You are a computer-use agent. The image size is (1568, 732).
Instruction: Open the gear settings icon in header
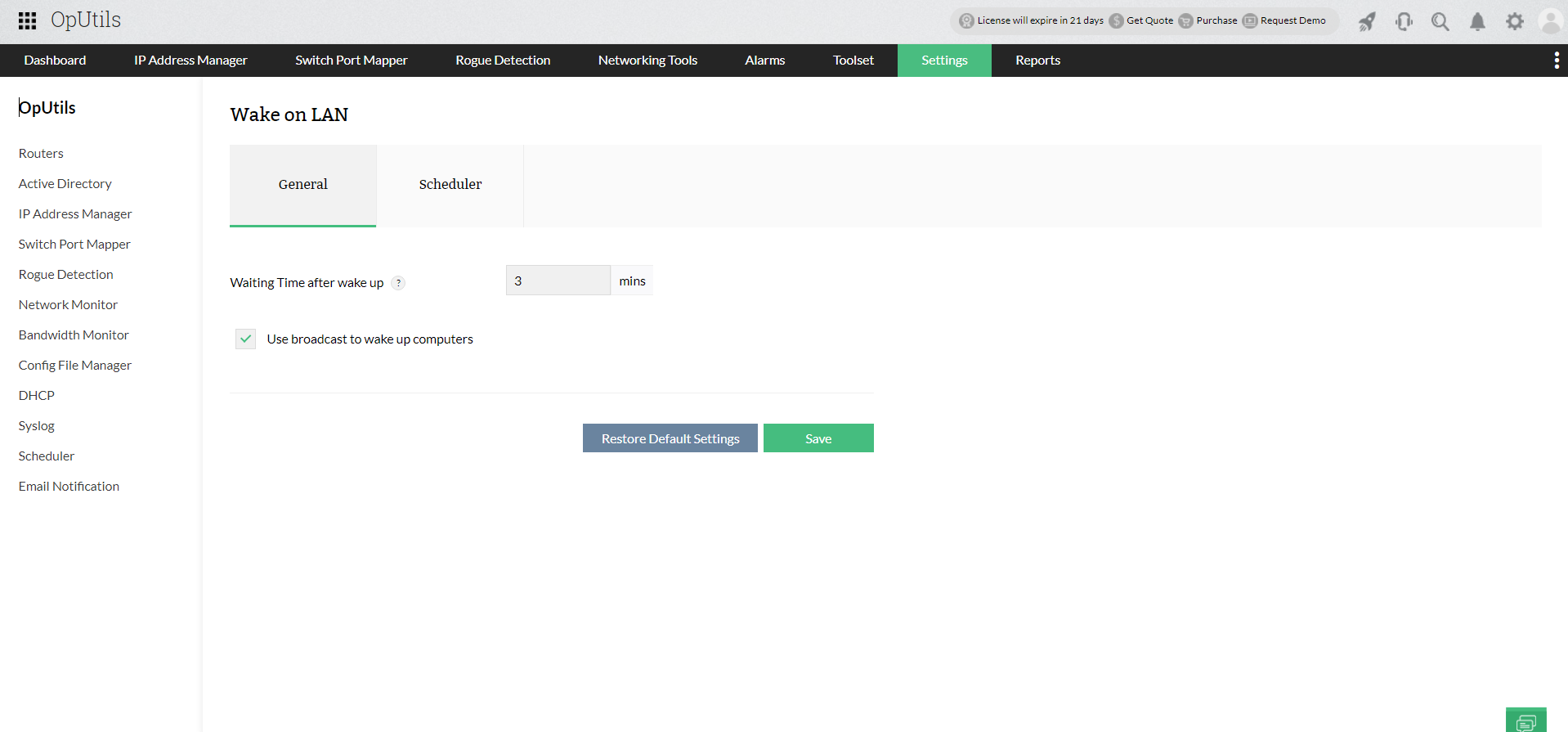point(1515,21)
